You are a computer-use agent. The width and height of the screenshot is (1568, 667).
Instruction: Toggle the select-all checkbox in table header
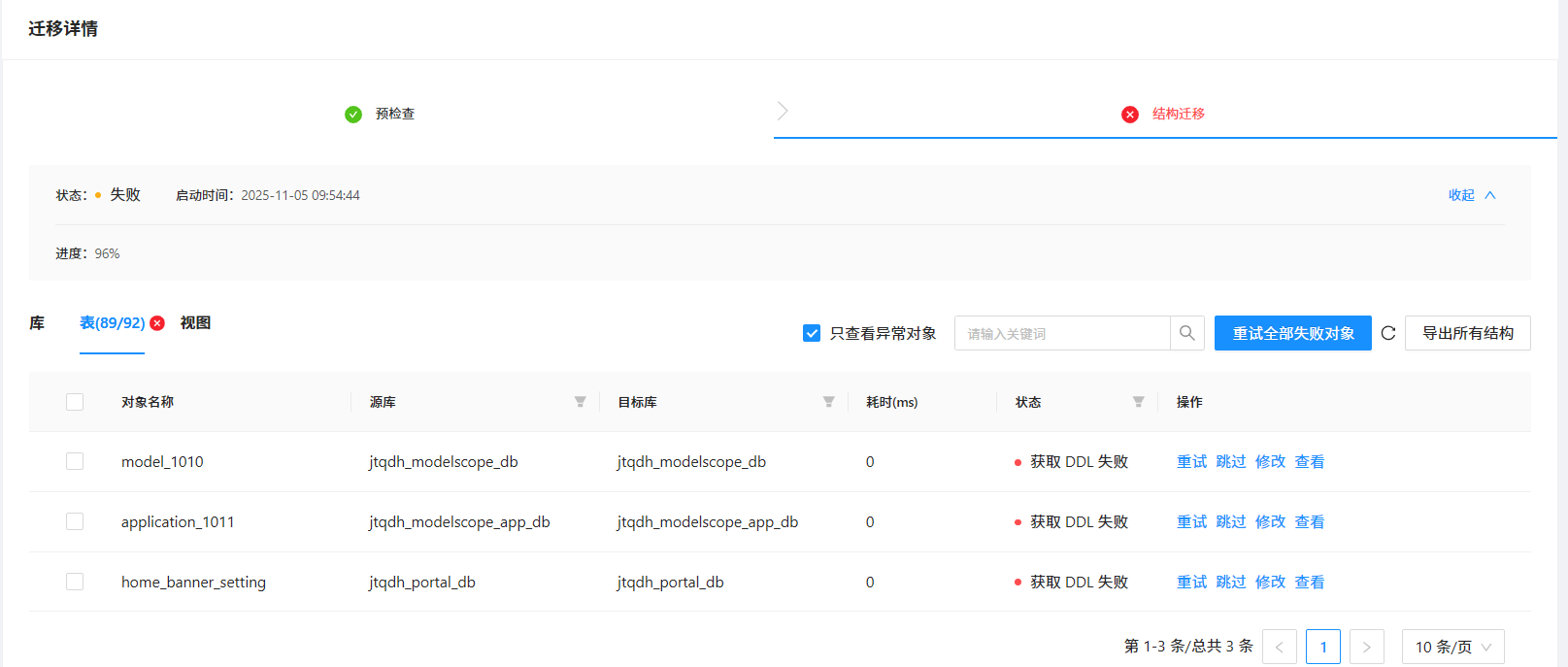point(75,402)
